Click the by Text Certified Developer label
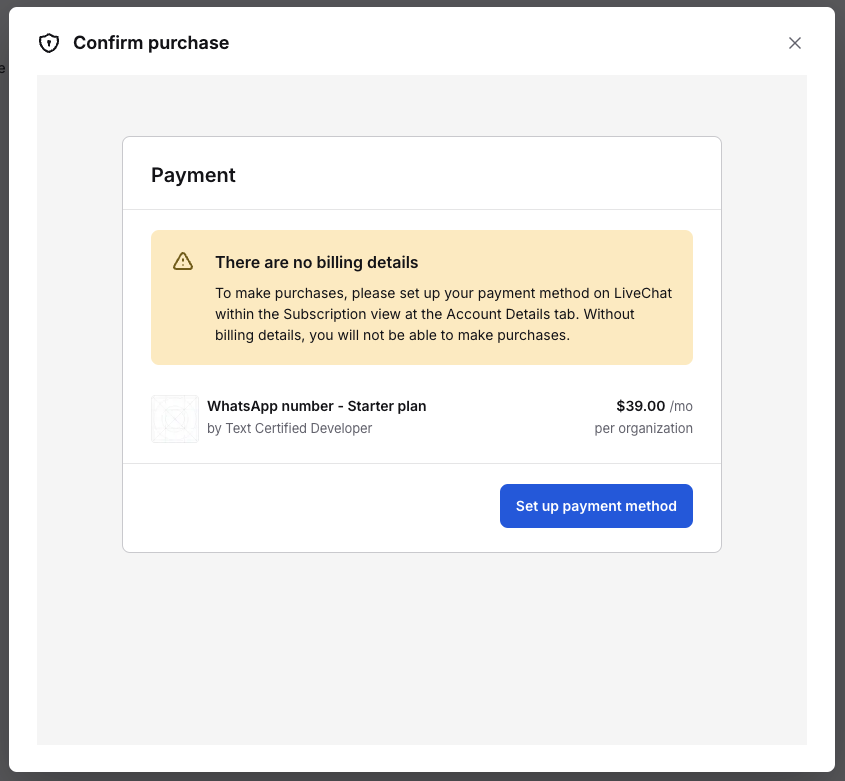 [289, 428]
